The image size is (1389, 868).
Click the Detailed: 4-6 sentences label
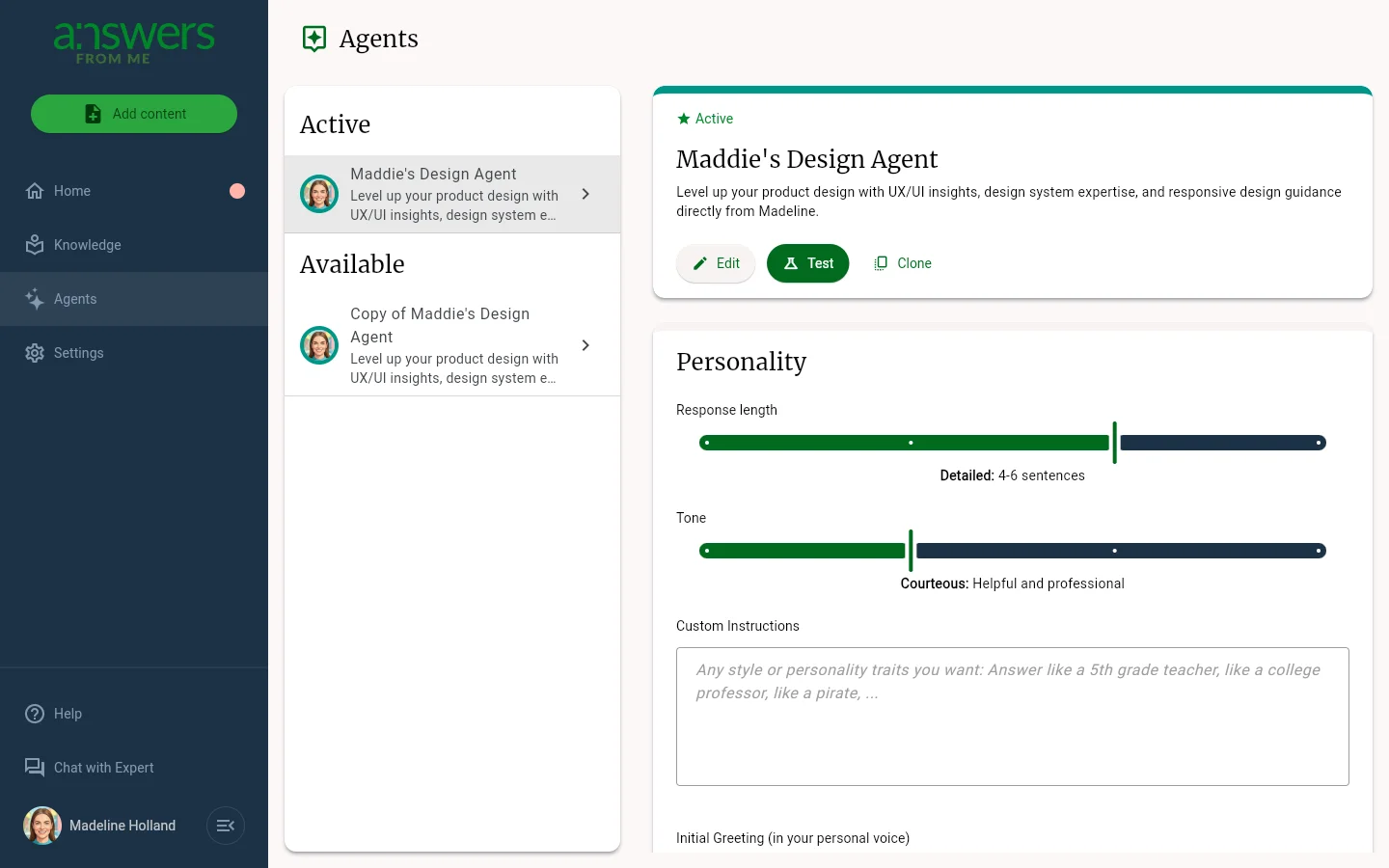1013,475
